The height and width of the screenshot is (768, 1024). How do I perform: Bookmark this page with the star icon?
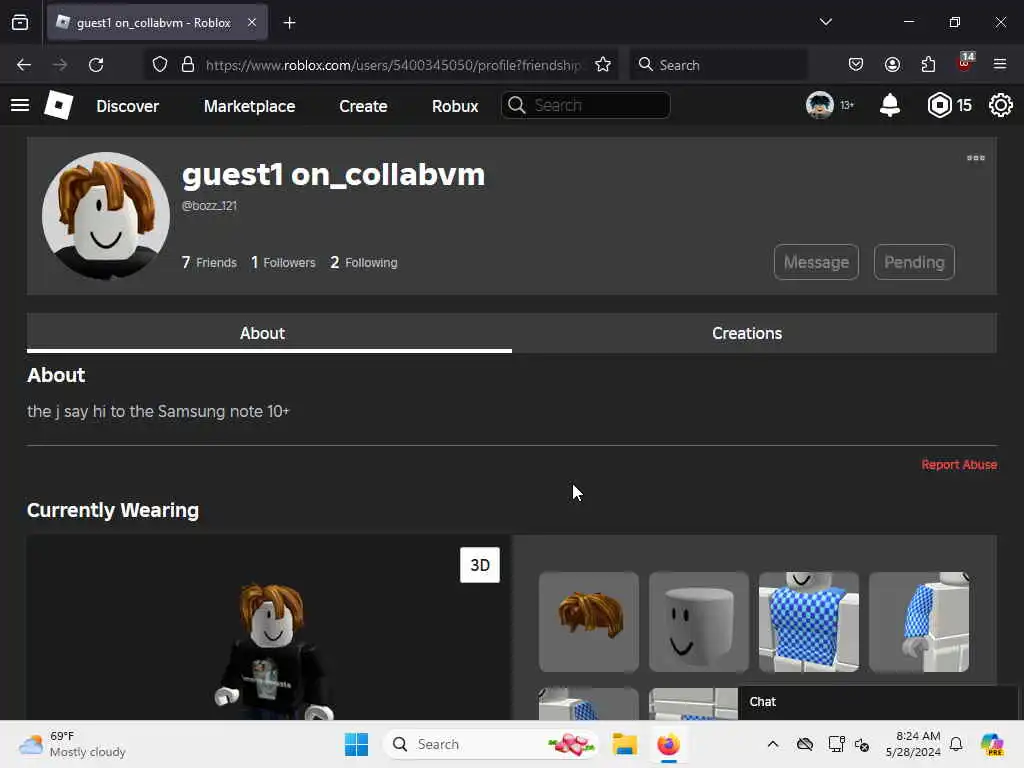tap(603, 65)
